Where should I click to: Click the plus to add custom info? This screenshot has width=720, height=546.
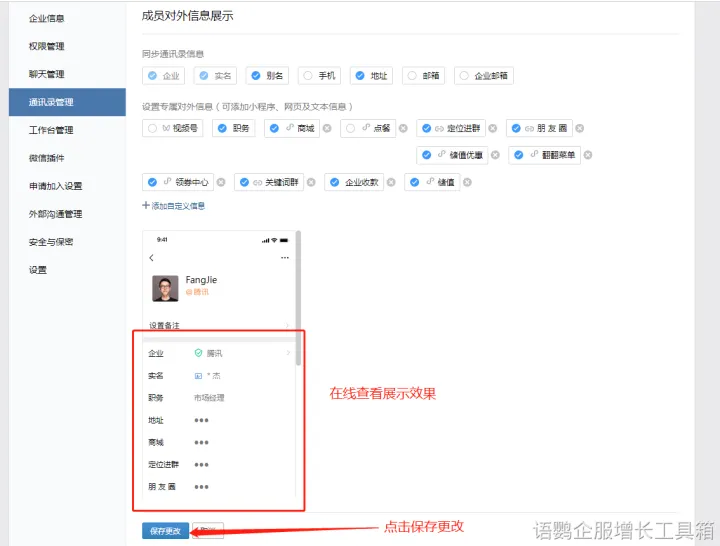146,205
